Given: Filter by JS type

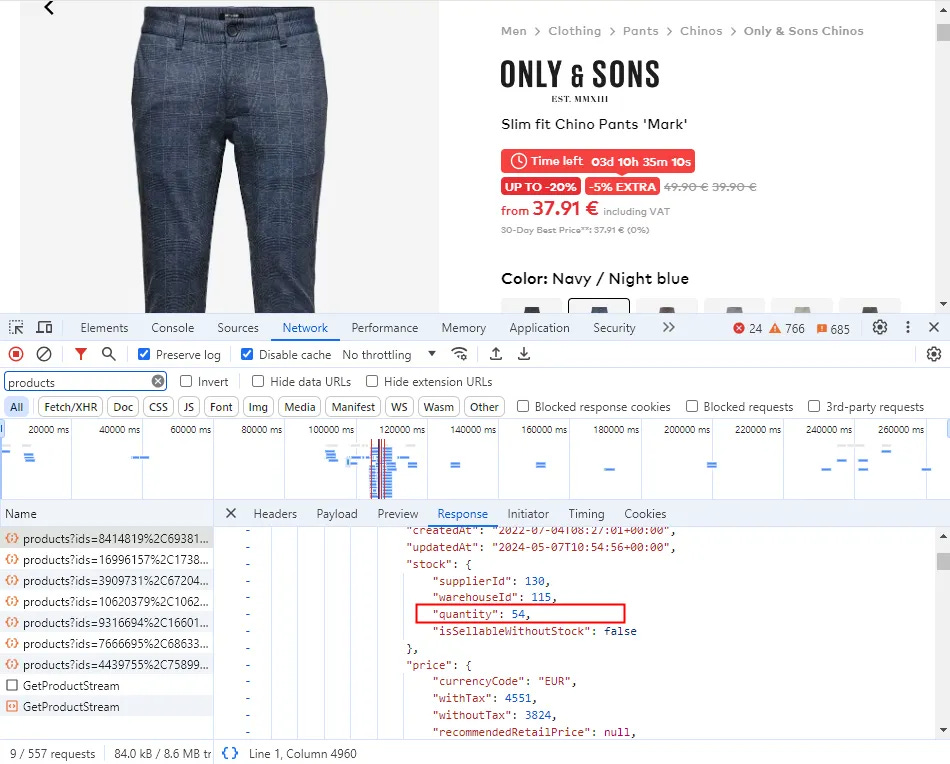Looking at the screenshot, I should pyautogui.click(x=188, y=407).
